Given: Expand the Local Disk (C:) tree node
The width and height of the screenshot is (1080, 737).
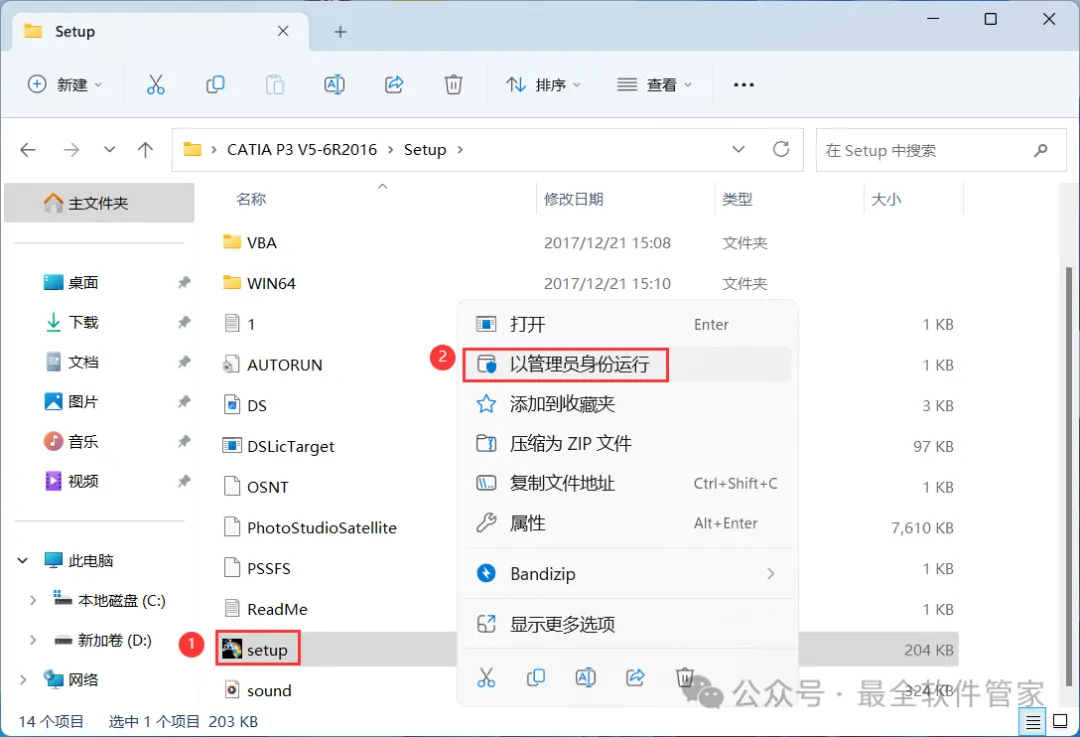Looking at the screenshot, I should click(x=32, y=601).
